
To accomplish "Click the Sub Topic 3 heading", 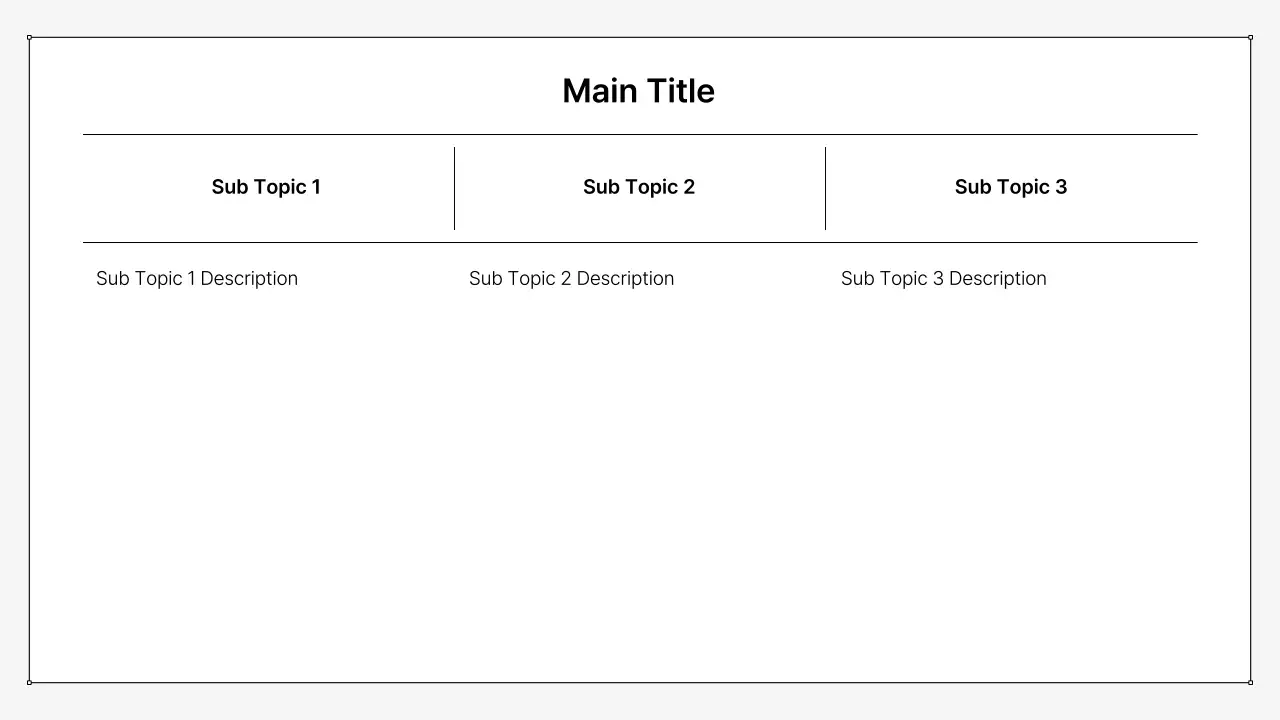I will click(1010, 187).
